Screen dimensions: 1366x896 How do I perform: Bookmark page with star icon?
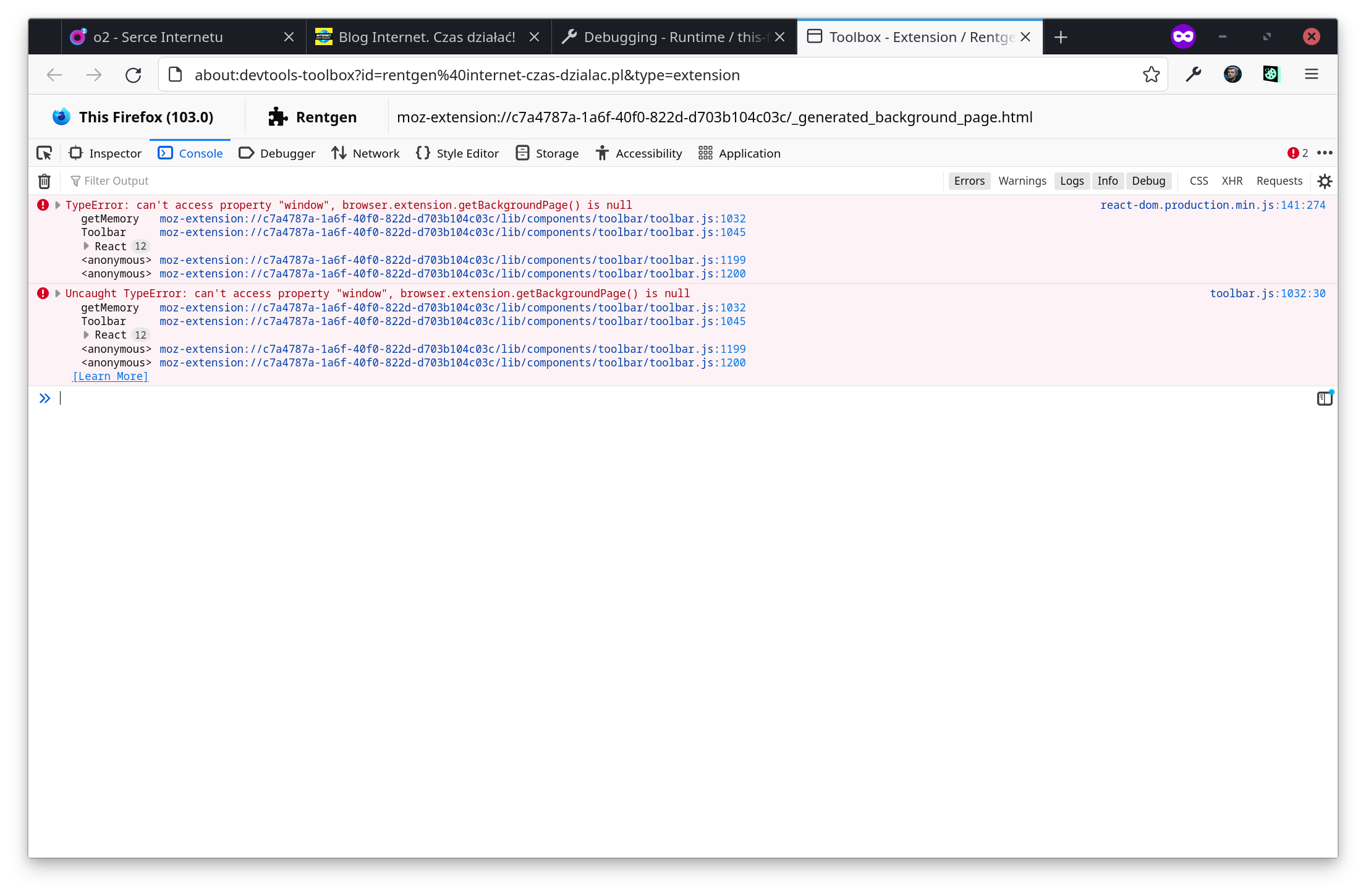click(x=1151, y=75)
